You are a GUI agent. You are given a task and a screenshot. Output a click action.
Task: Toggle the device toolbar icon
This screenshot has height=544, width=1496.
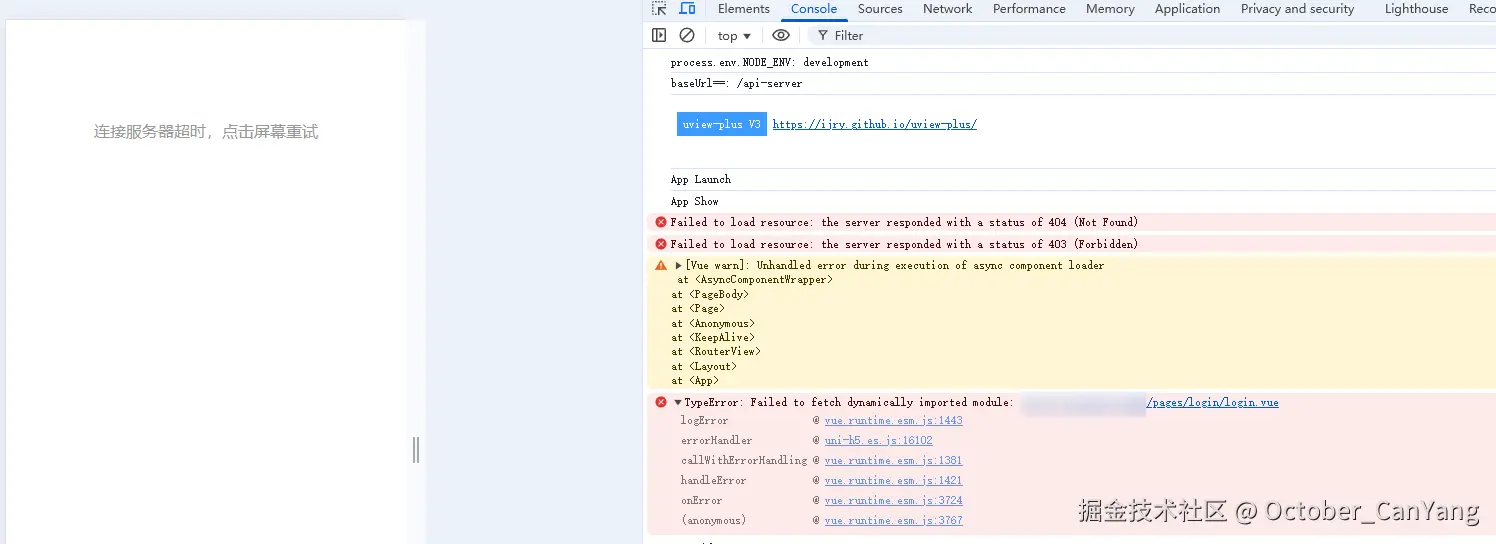[687, 9]
